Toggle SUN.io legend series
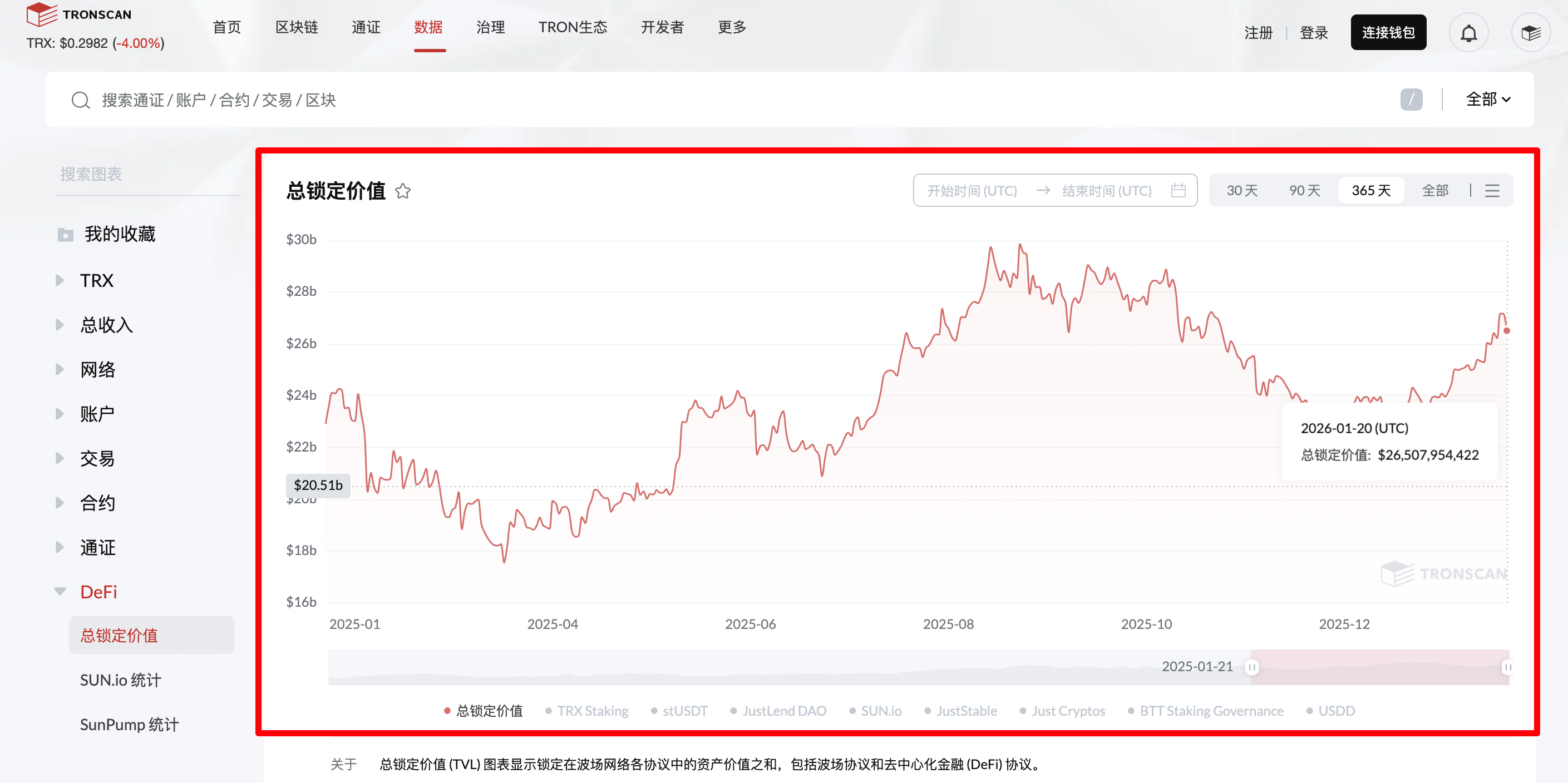 (x=875, y=711)
